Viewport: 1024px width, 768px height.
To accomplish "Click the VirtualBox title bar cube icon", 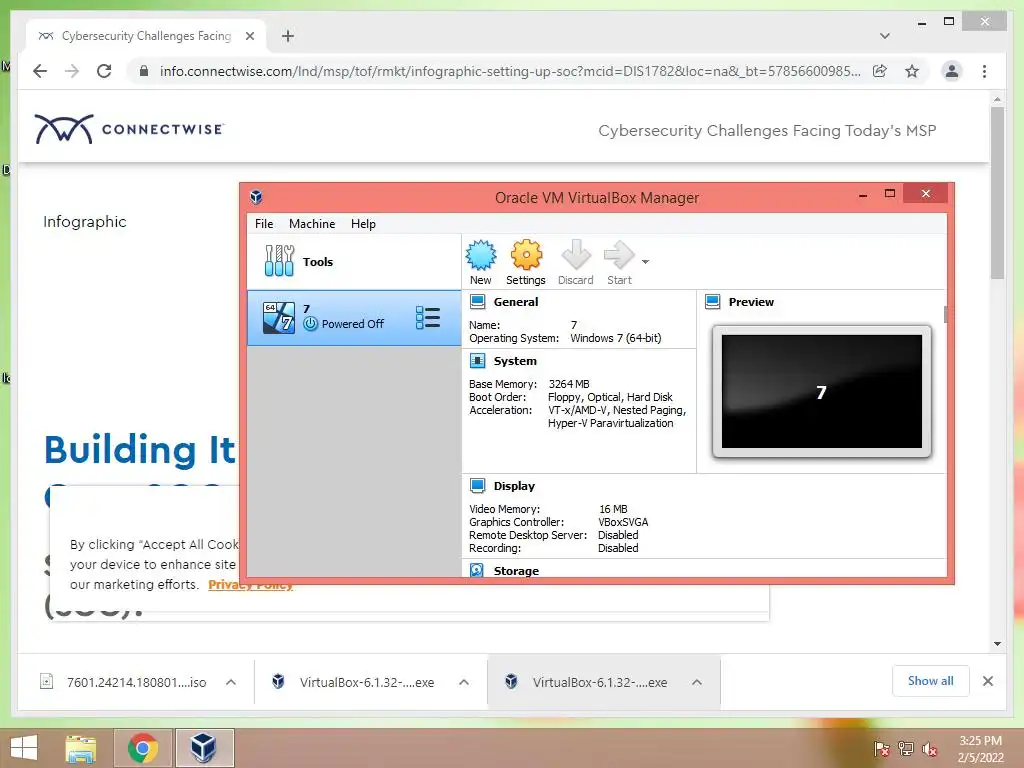I will click(257, 197).
